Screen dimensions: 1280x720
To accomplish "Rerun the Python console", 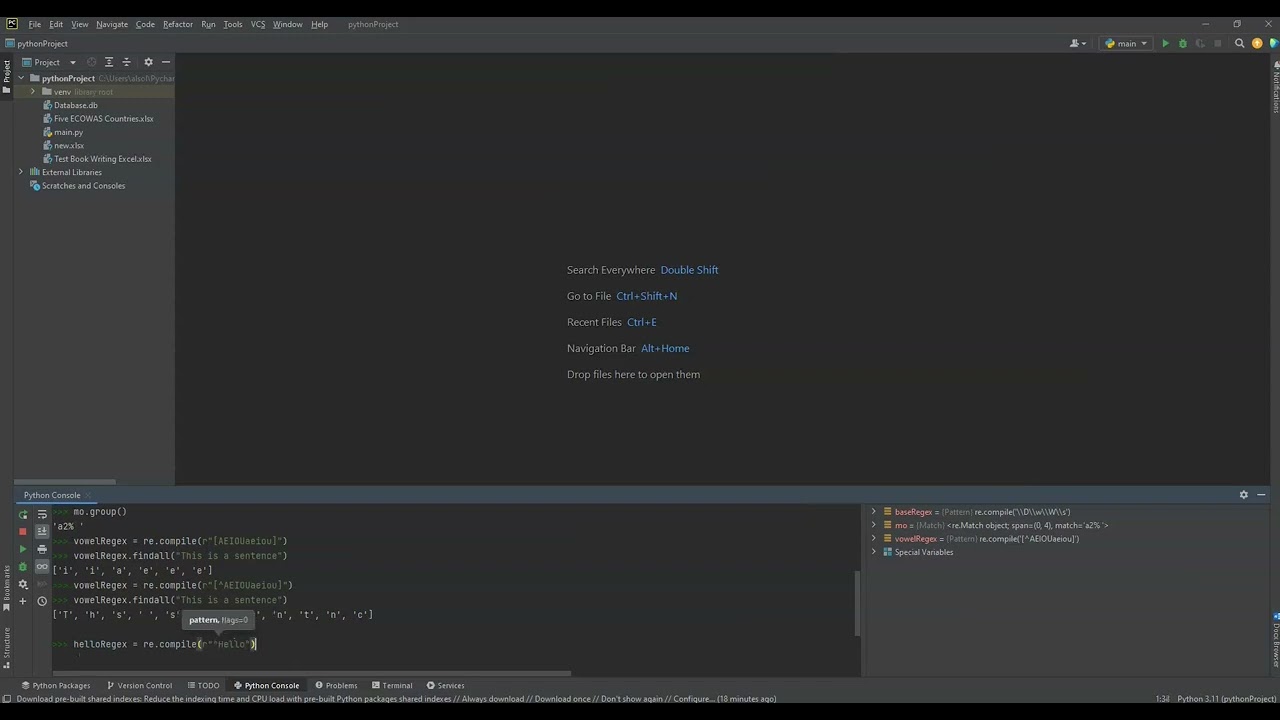I will 22,514.
